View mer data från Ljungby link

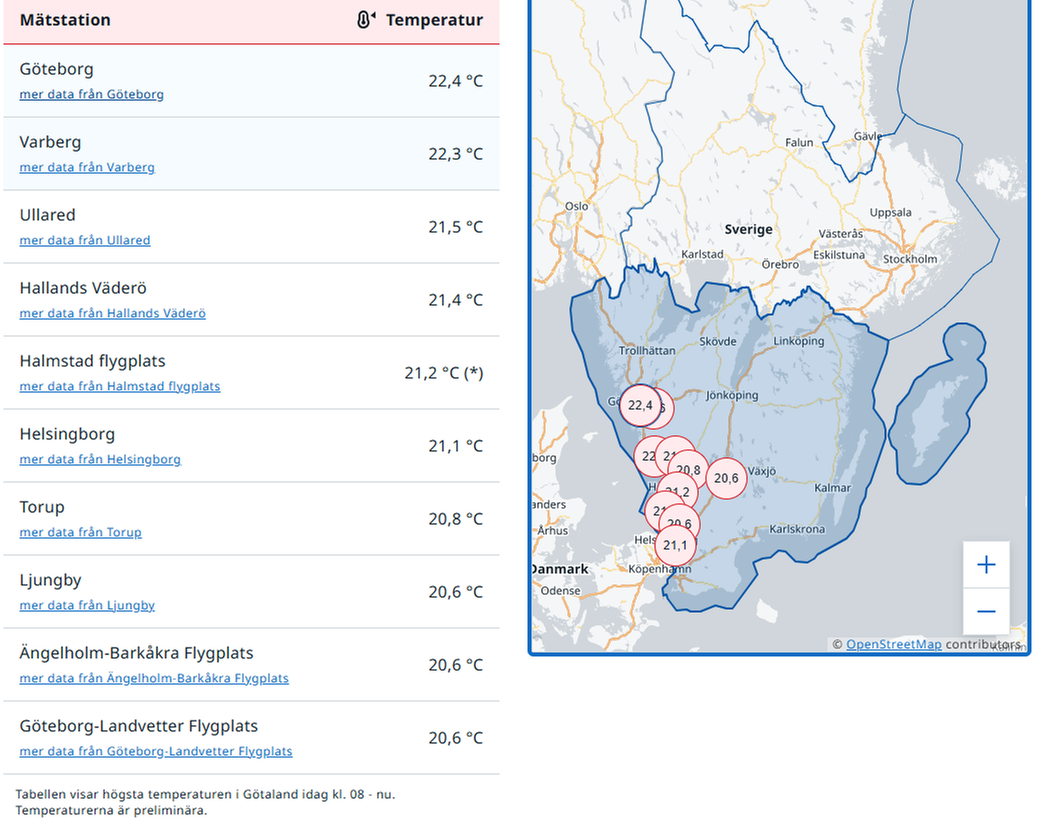coord(87,605)
